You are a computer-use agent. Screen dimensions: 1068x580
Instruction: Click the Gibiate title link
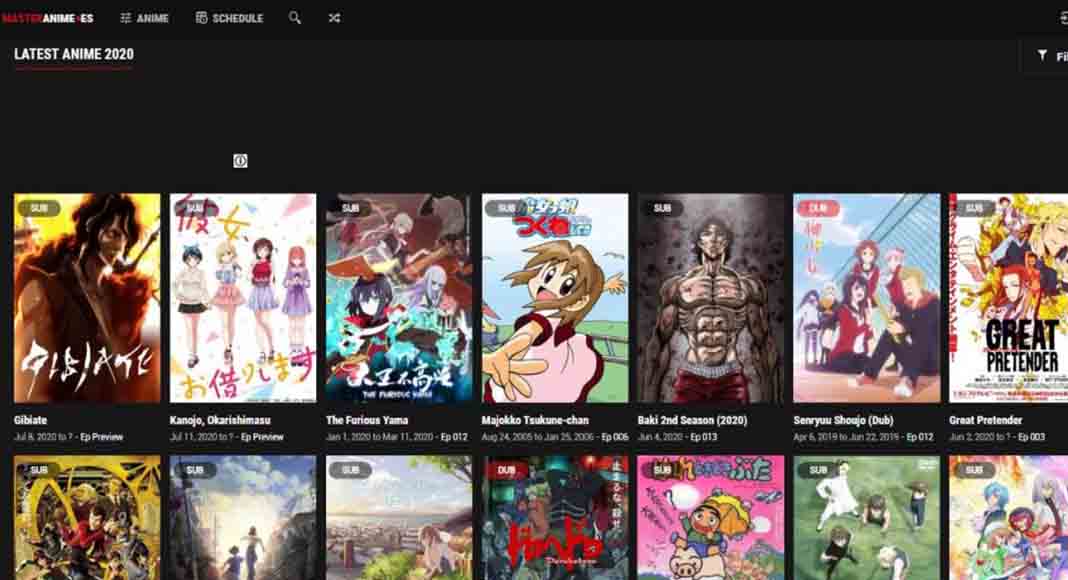pos(31,420)
